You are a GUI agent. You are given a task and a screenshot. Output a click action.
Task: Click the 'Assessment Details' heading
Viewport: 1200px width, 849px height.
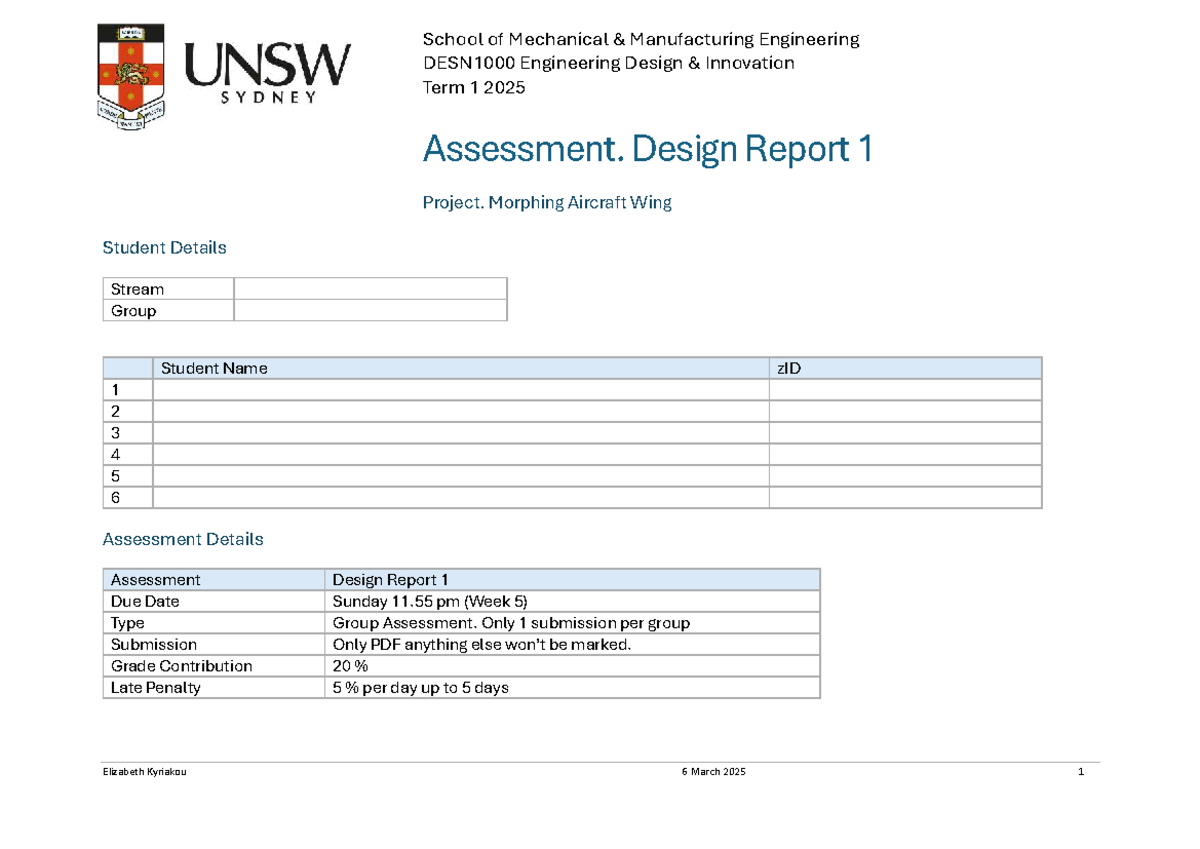pos(183,539)
